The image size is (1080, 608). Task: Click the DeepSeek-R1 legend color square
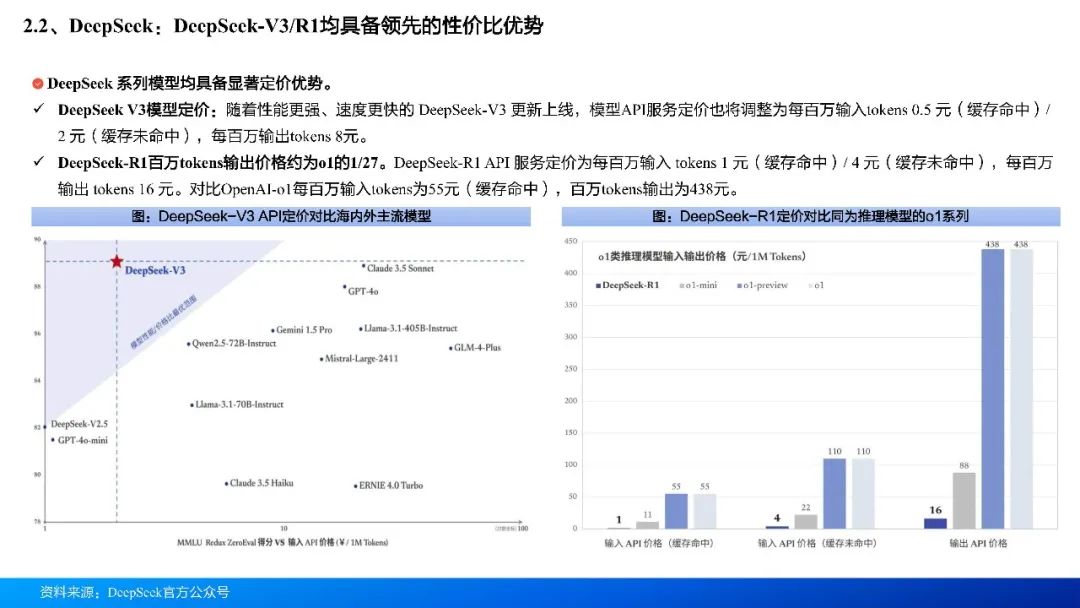point(598,285)
